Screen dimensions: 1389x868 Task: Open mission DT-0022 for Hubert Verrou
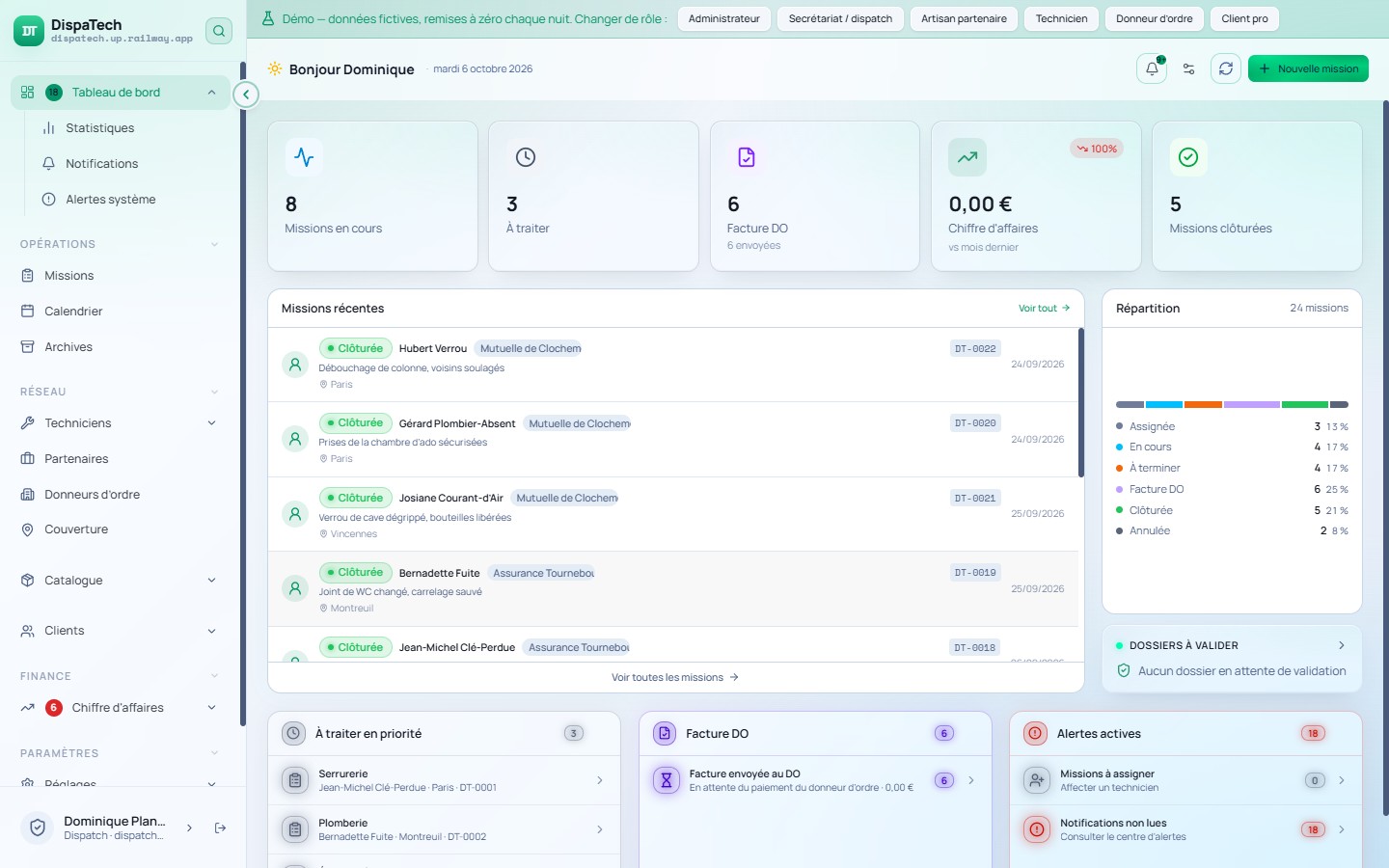(x=672, y=365)
